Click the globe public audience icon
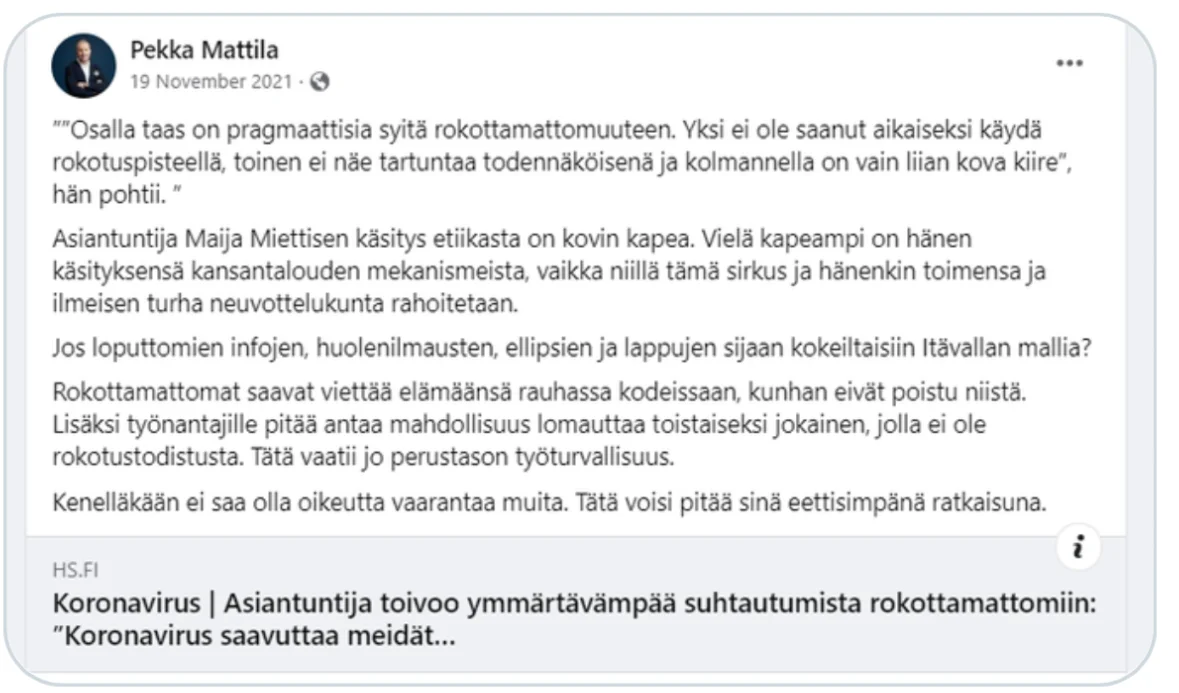Viewport: 1179px width, 693px height. pyautogui.click(x=320, y=82)
